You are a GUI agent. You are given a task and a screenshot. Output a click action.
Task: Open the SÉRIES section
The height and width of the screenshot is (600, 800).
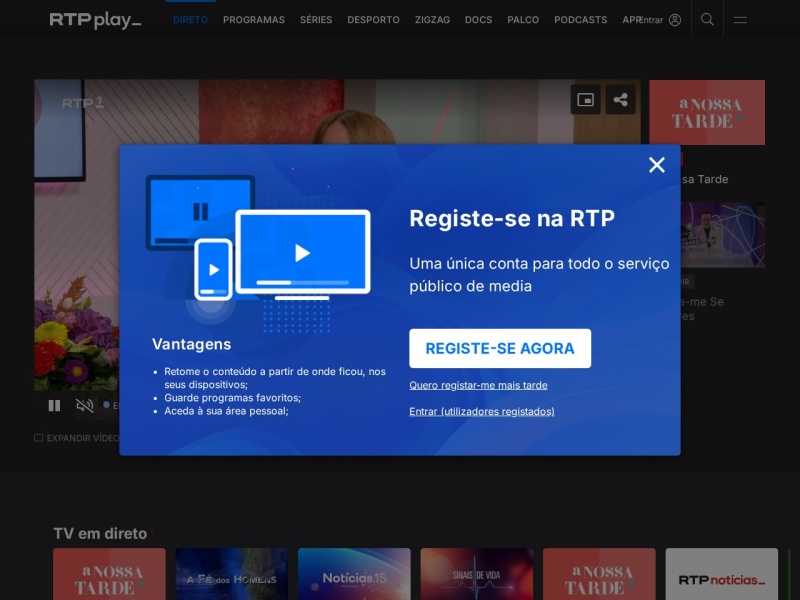coord(316,20)
